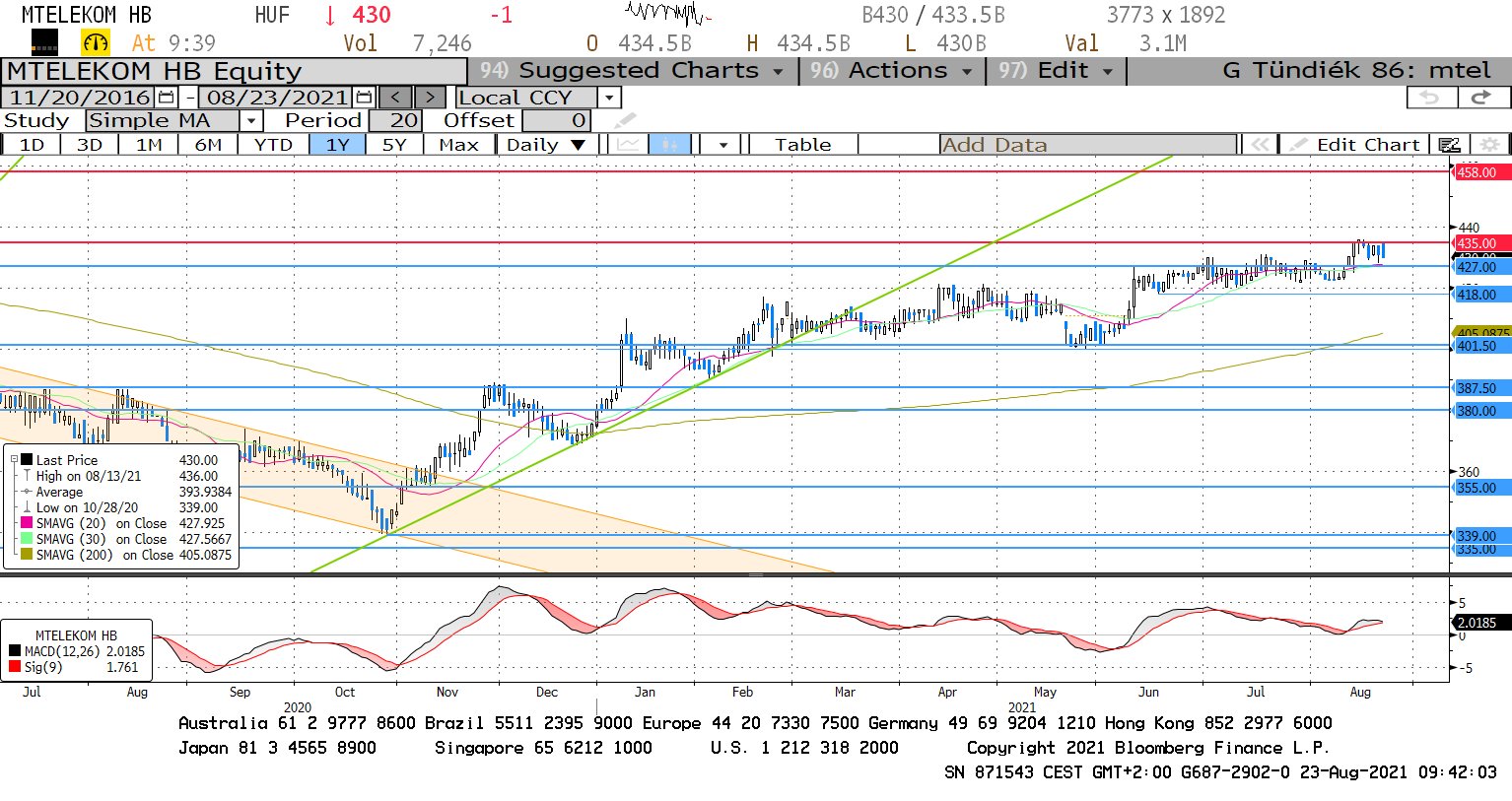Click the 401.50 blue price level label

coord(1481,346)
